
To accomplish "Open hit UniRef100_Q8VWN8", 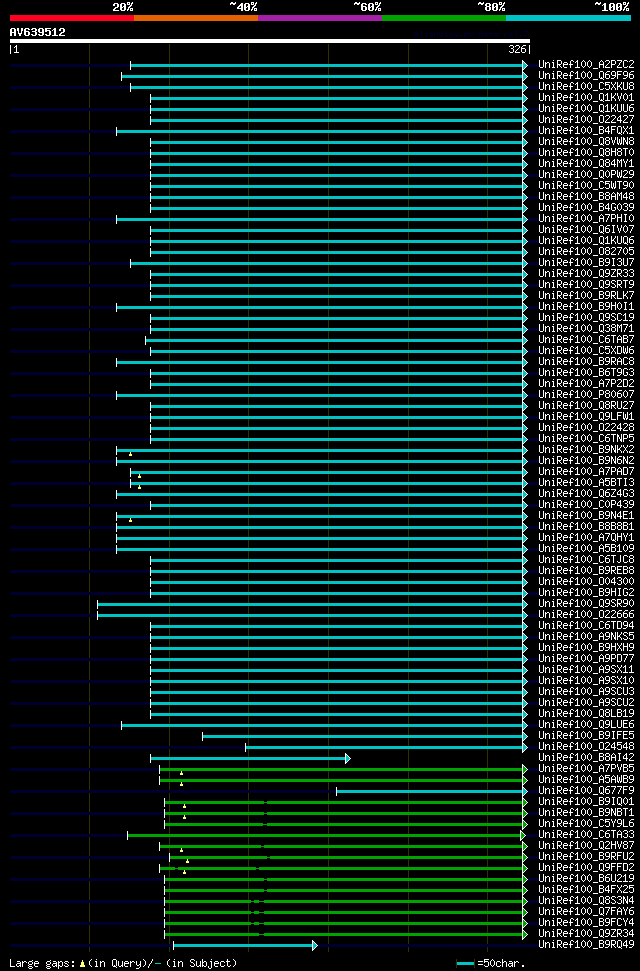I will point(586,142).
